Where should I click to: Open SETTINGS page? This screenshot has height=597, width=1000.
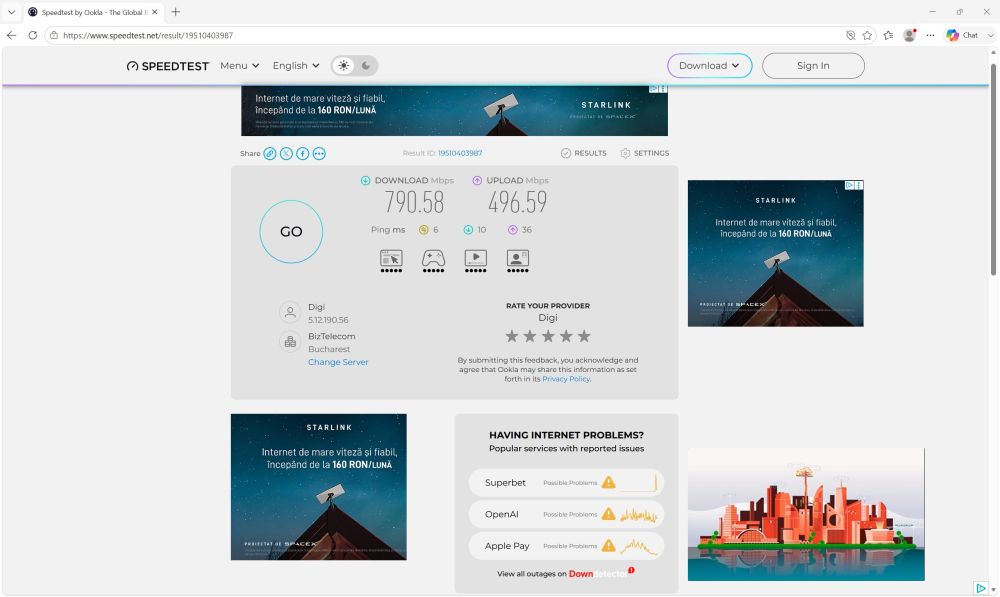(x=645, y=153)
